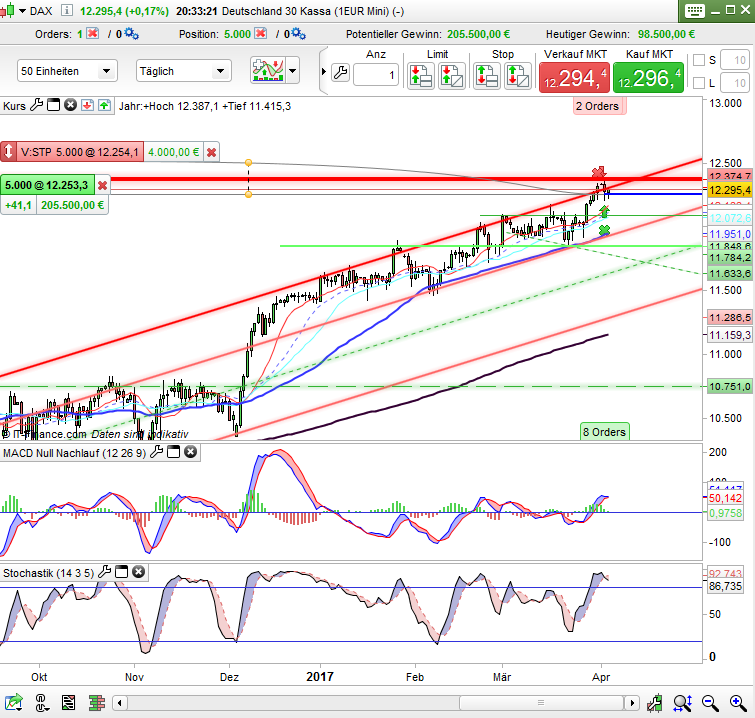Click the chain link icon in bottom toolbar
755x718 pixels.
42,703
